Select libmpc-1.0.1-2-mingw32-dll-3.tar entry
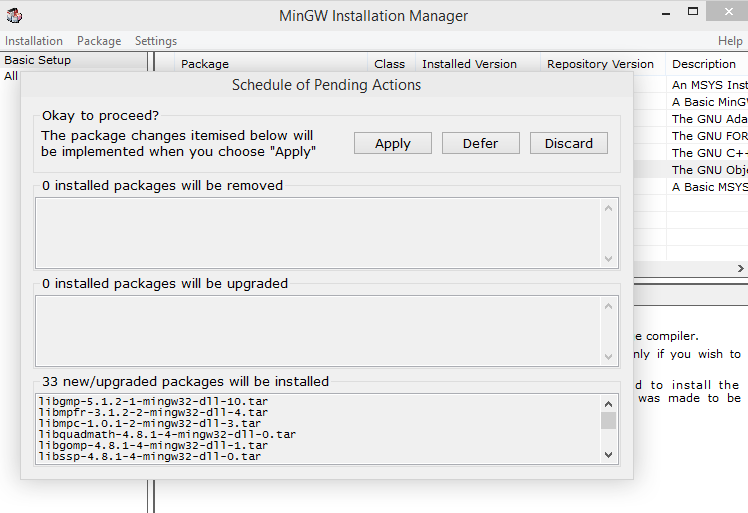The width and height of the screenshot is (748, 513). point(150,423)
